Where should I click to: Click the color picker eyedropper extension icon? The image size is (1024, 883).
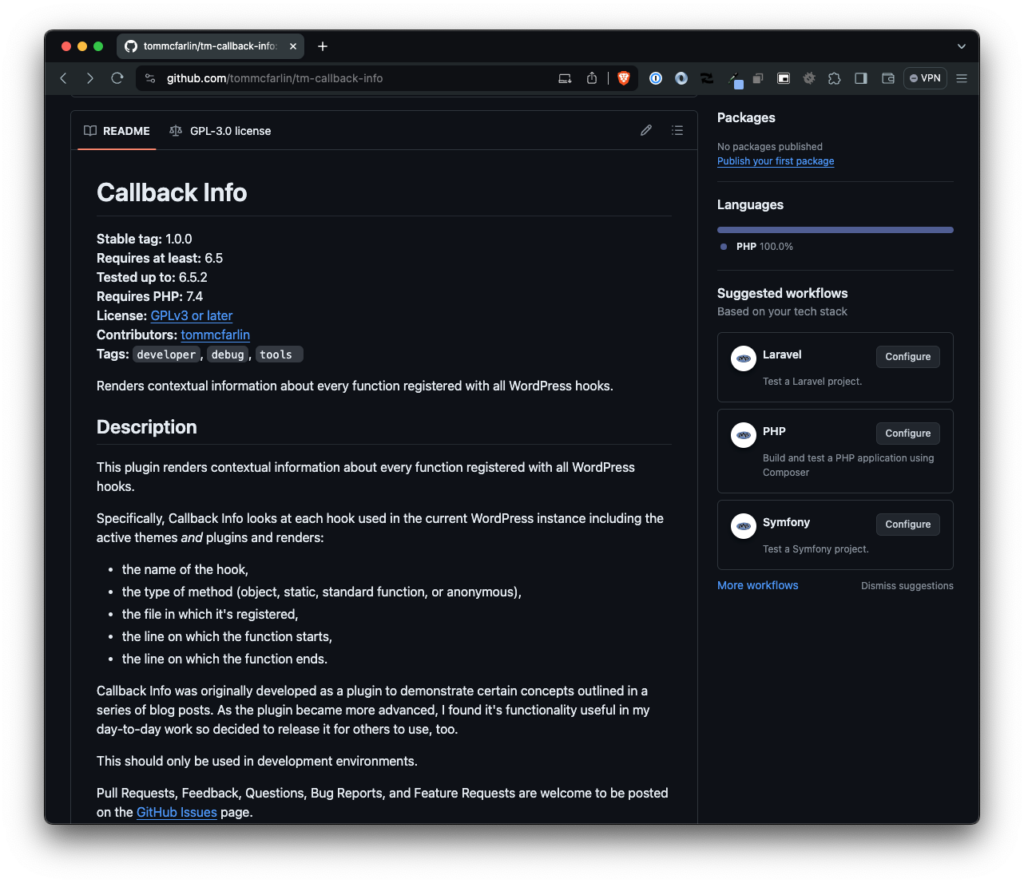[735, 80]
